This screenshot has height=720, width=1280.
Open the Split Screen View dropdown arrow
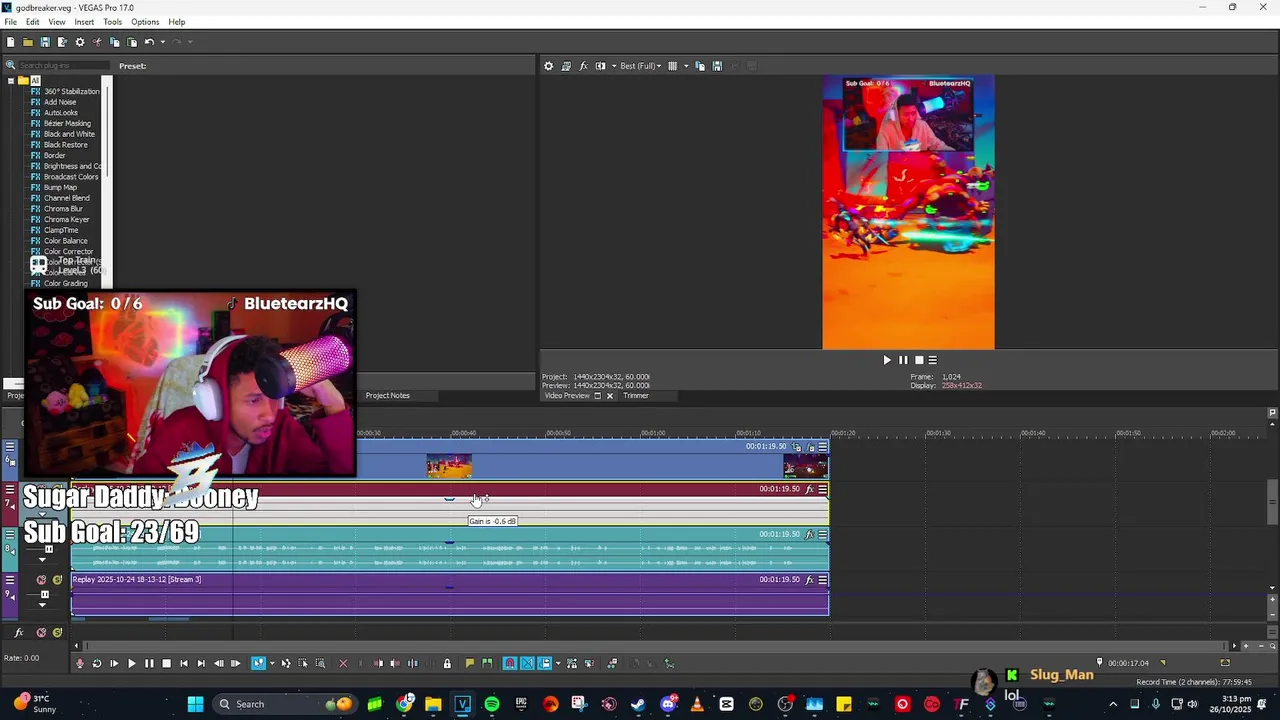(613, 66)
